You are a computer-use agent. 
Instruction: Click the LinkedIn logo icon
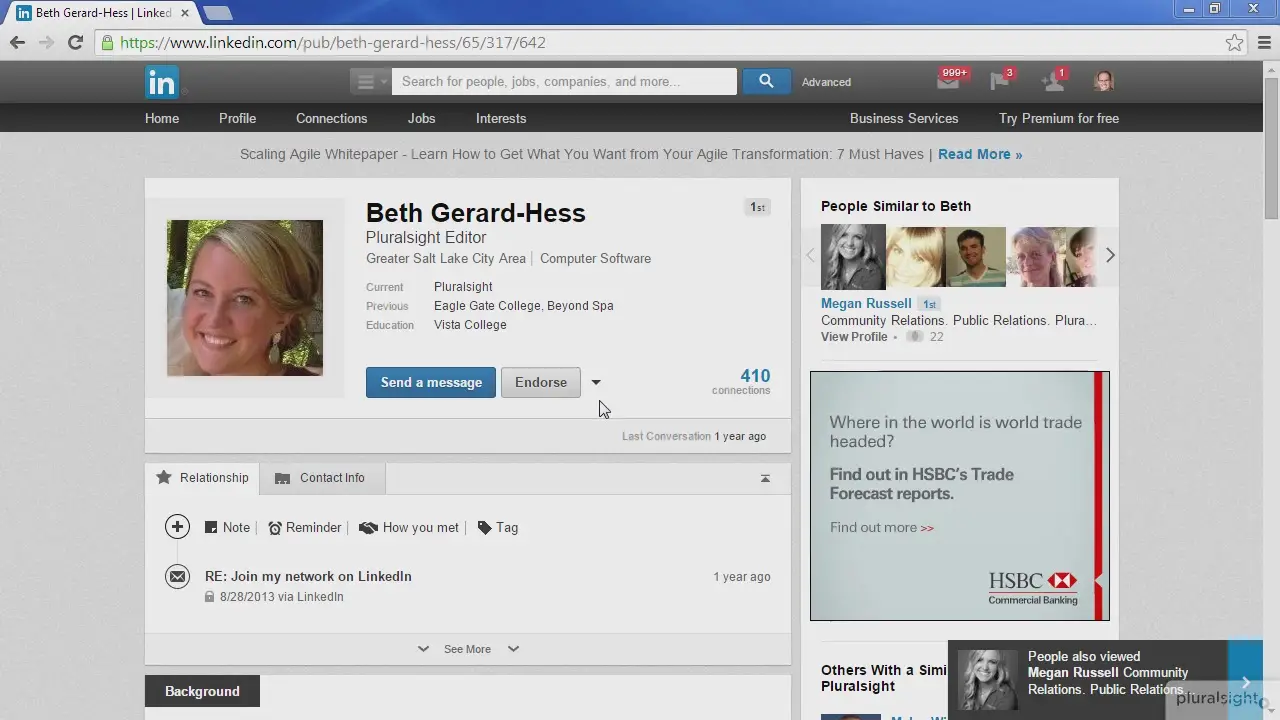(x=162, y=82)
